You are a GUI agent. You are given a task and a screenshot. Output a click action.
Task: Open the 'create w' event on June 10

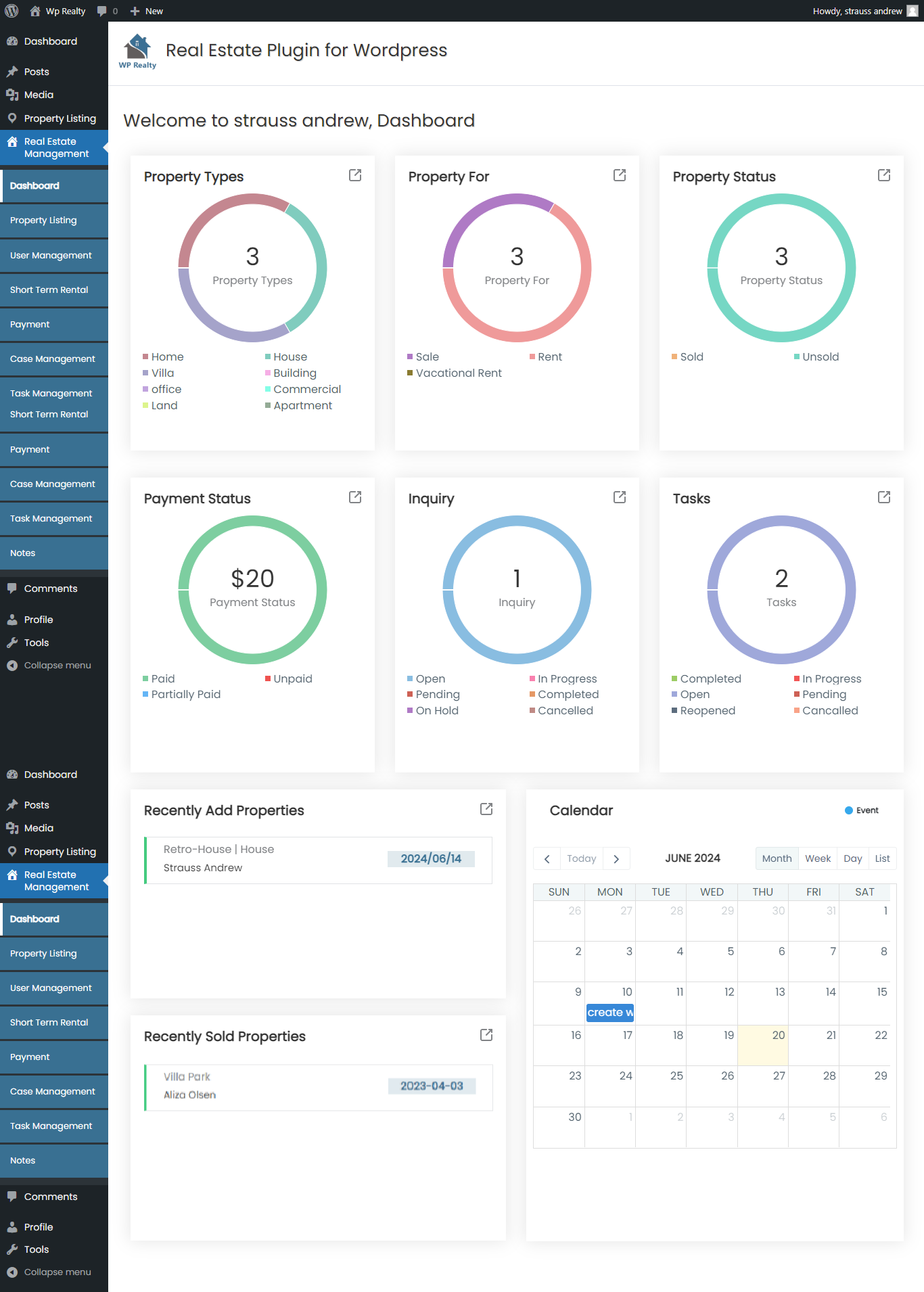(x=610, y=1013)
